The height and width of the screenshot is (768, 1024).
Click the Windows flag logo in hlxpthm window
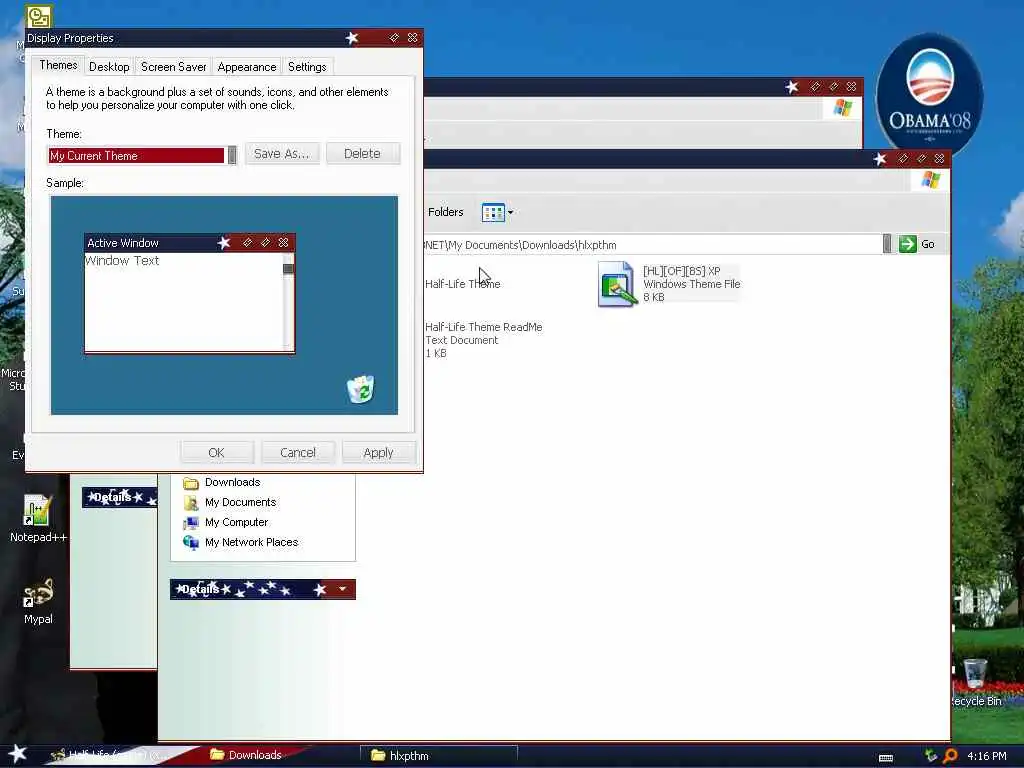(931, 180)
